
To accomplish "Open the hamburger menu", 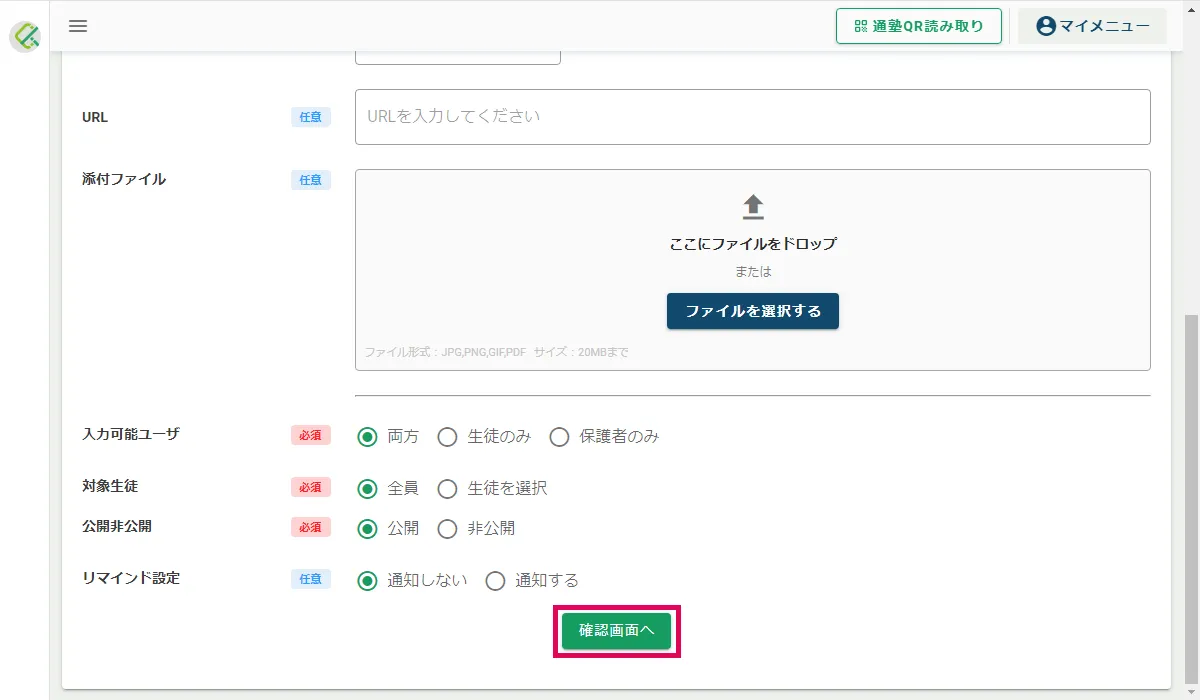I will pos(78,26).
